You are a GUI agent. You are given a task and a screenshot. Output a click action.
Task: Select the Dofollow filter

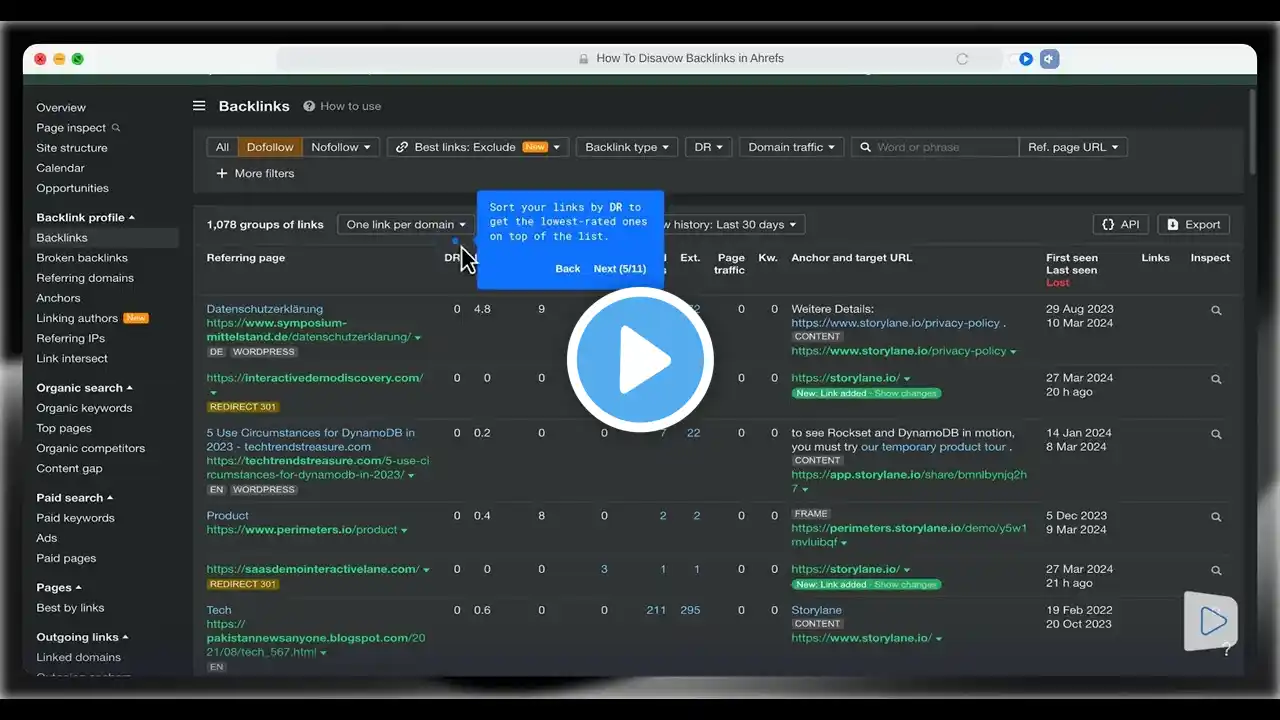[x=270, y=147]
